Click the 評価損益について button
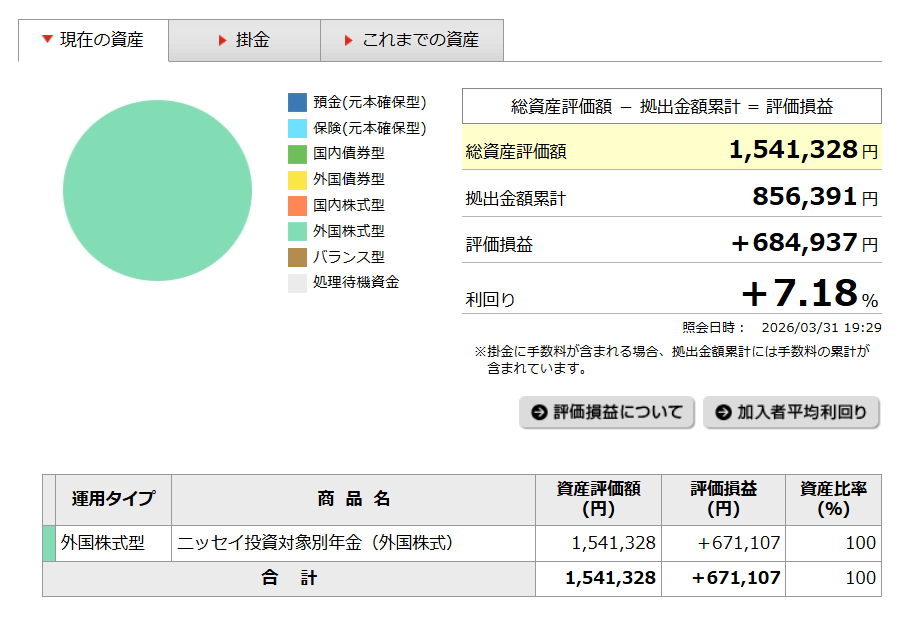This screenshot has height=618, width=904. [606, 412]
